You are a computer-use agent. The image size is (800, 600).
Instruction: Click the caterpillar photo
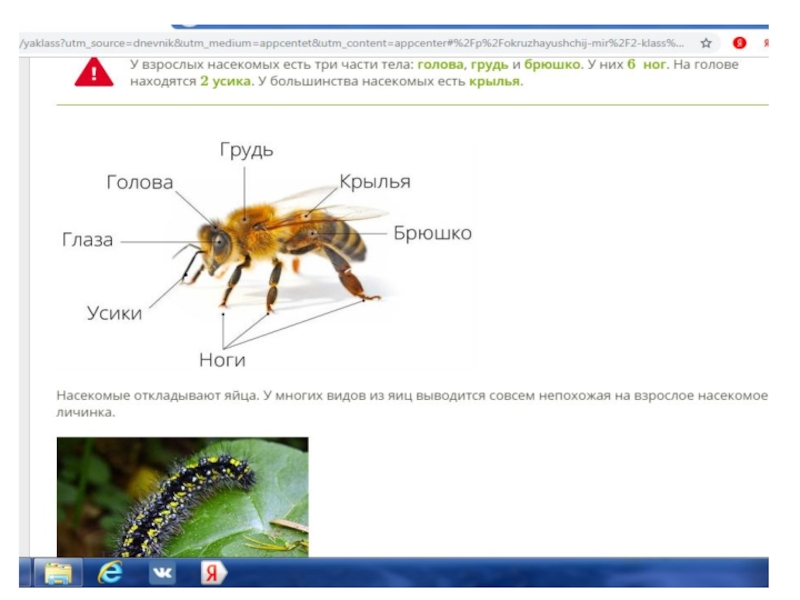pos(182,497)
